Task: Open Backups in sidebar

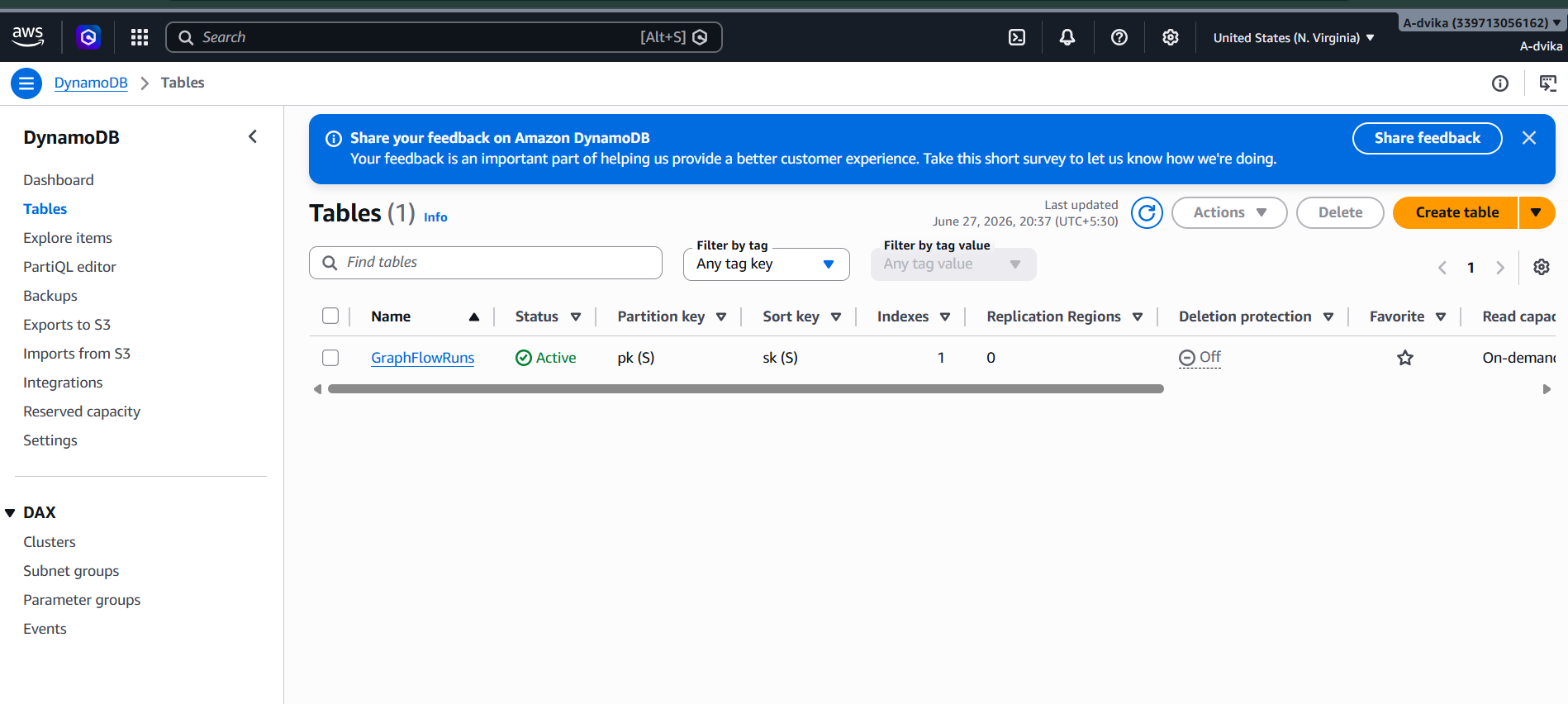Action: point(50,296)
